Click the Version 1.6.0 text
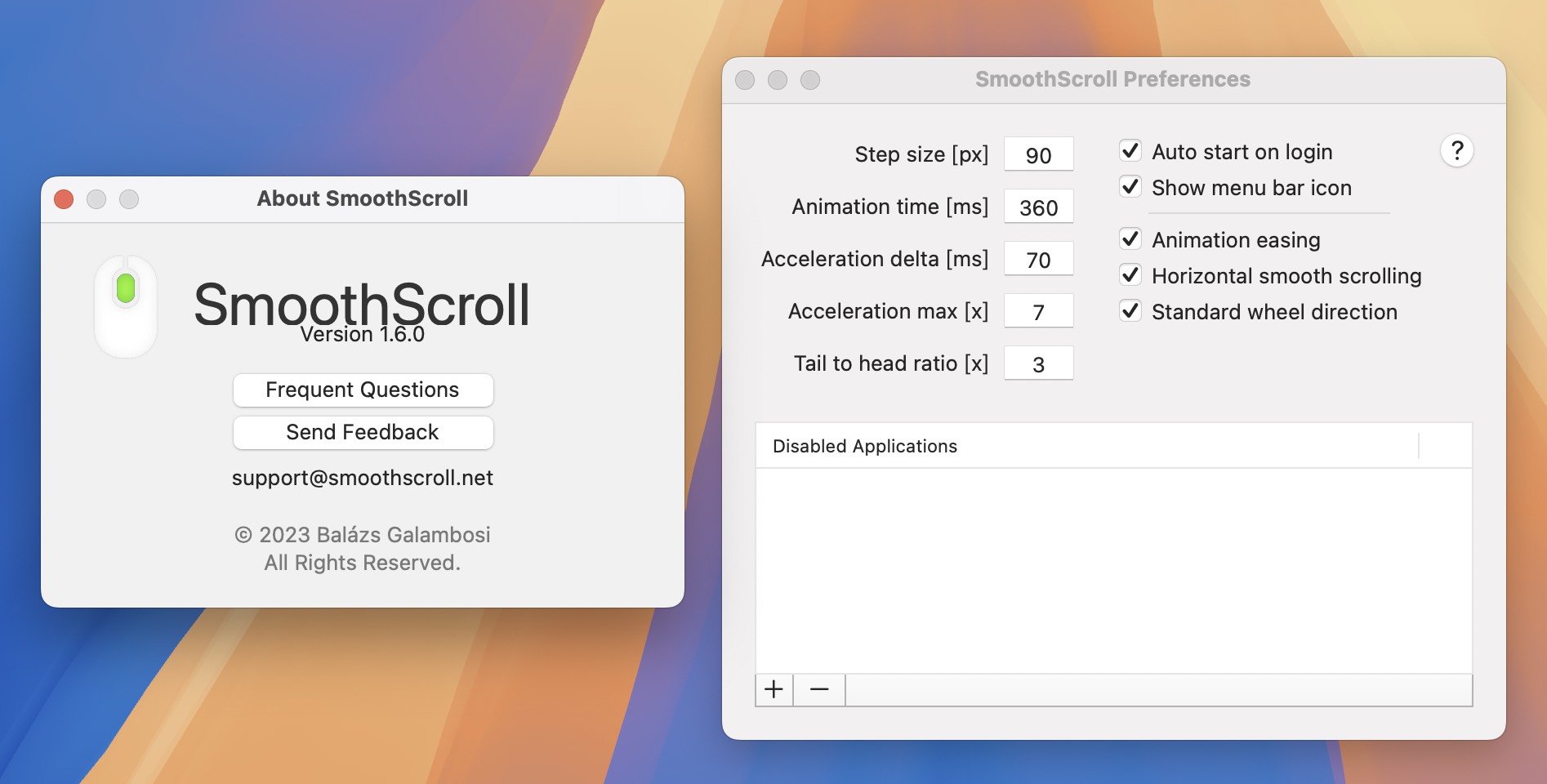This screenshot has height=784, width=1547. coord(363,334)
